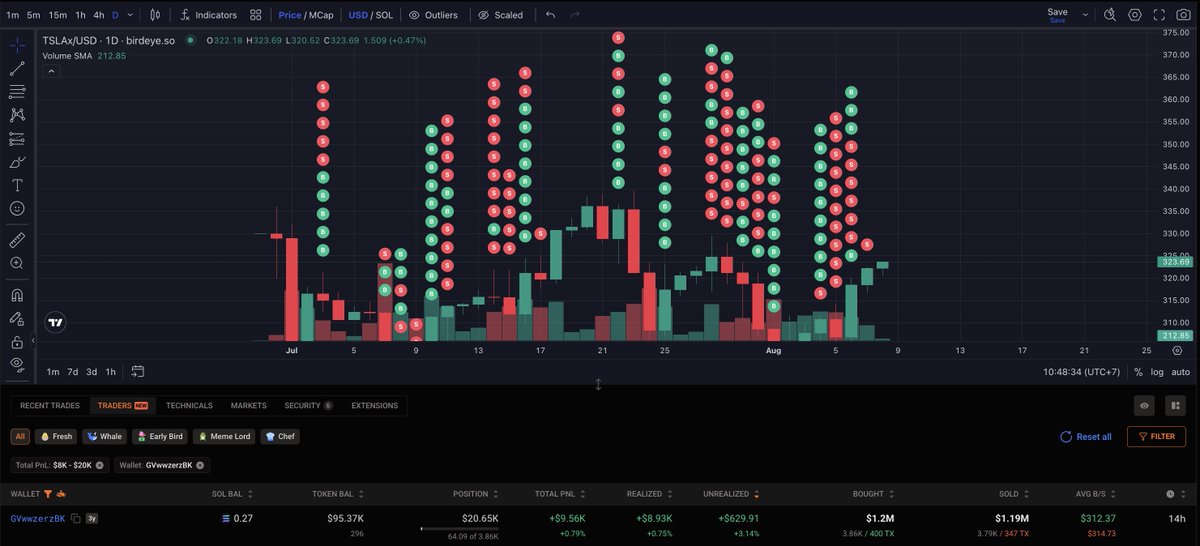This screenshot has height=546, width=1200.
Task: Click the redo arrow
Action: [574, 15]
